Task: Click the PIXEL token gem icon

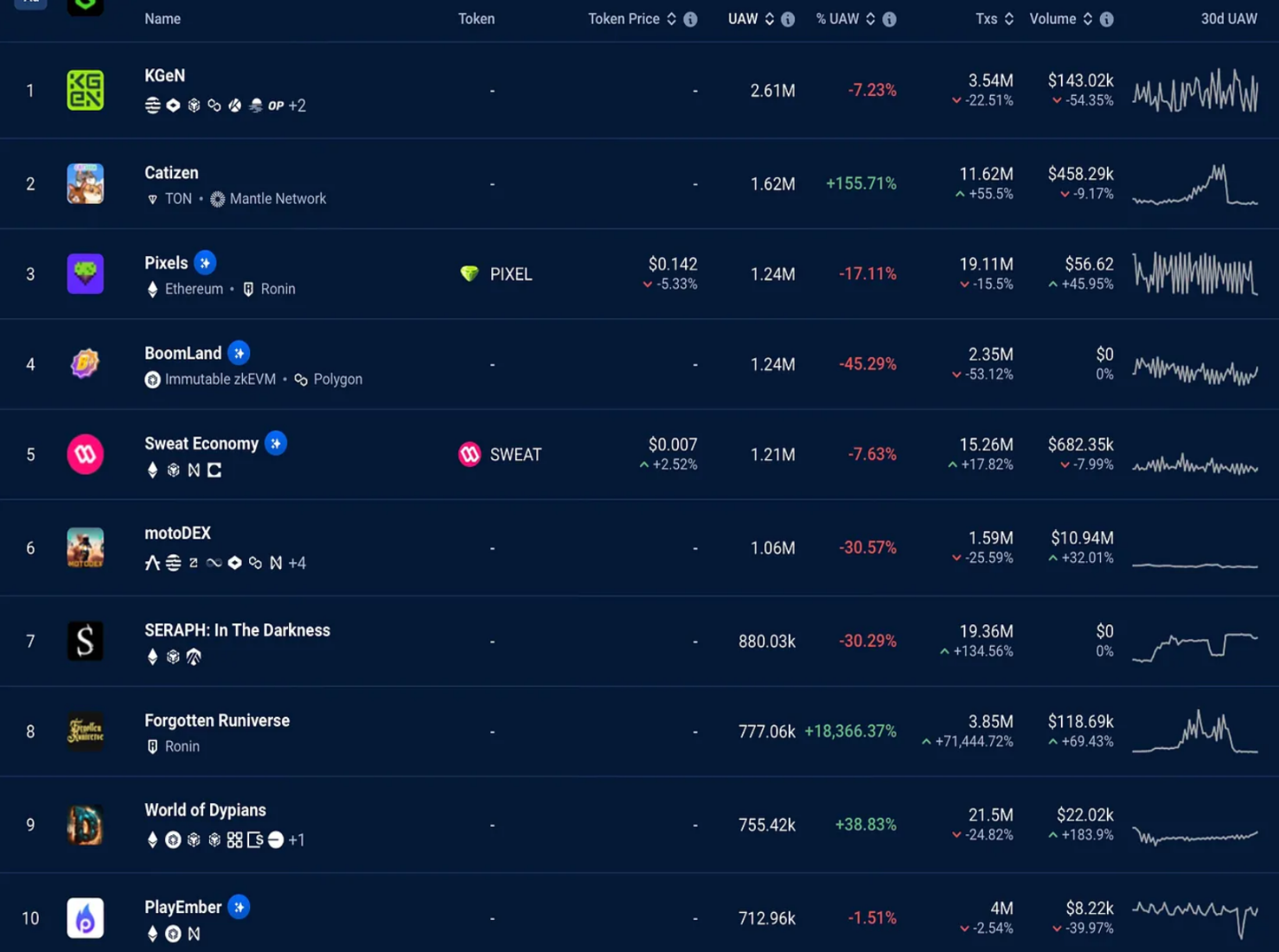Action: tap(469, 274)
